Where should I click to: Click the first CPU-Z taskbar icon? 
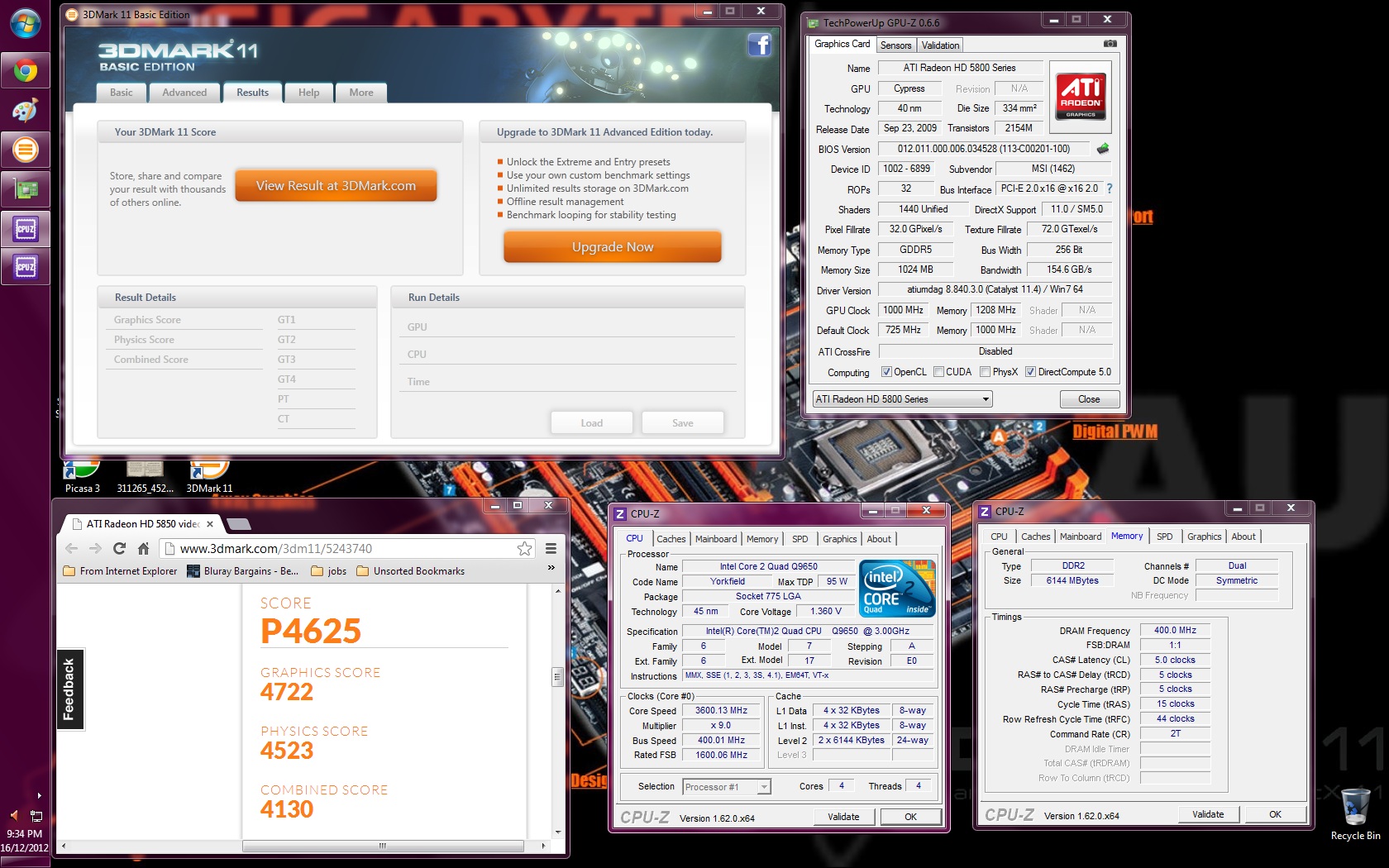(25, 228)
